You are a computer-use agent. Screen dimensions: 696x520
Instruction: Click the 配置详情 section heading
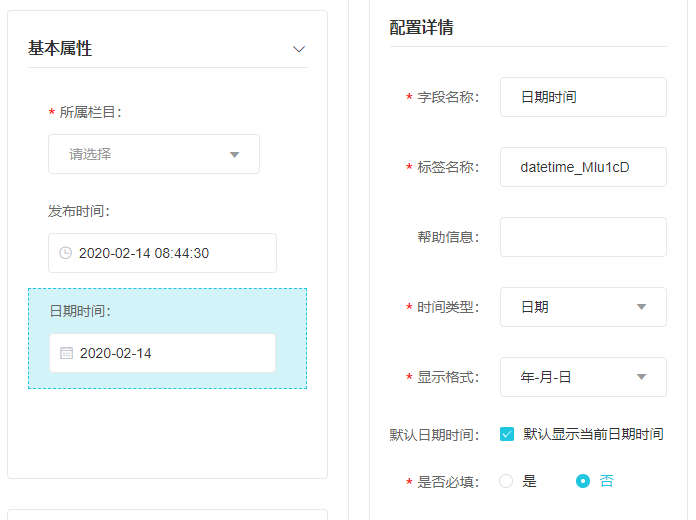421,27
